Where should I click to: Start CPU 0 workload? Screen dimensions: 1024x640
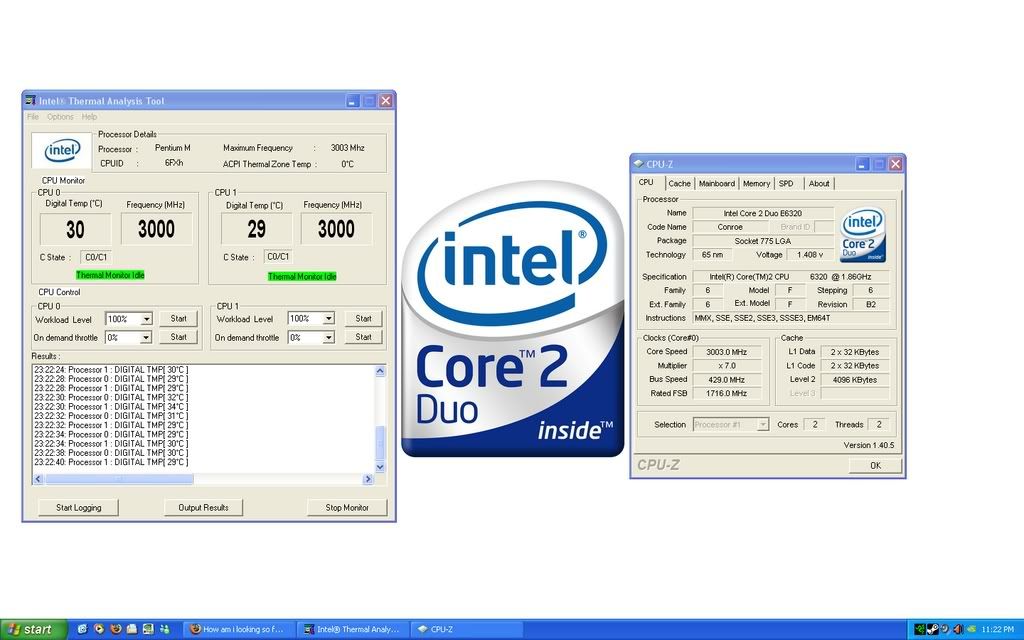[178, 319]
